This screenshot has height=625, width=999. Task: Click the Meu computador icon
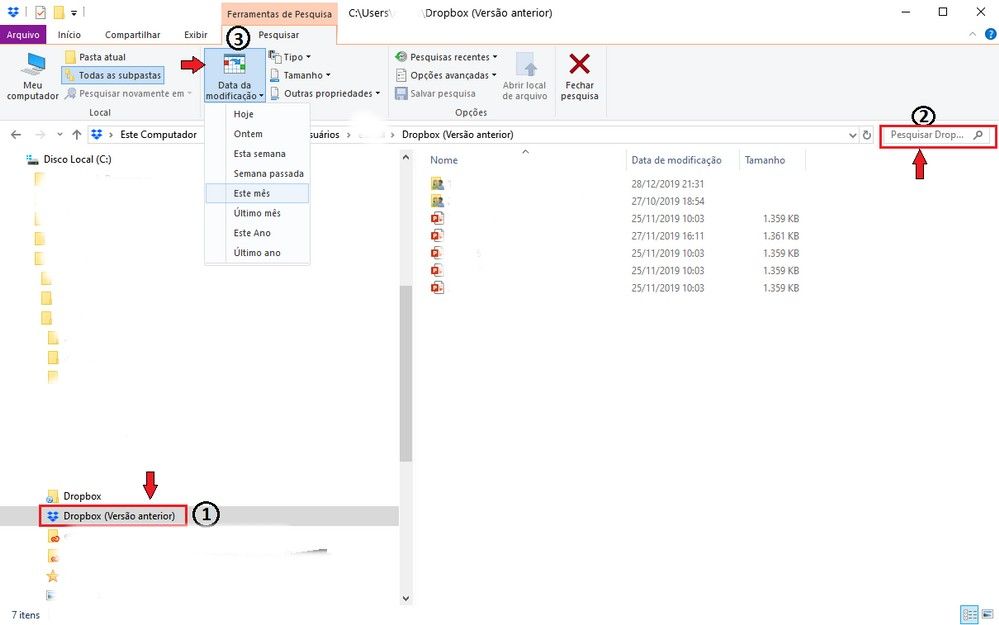pos(33,66)
